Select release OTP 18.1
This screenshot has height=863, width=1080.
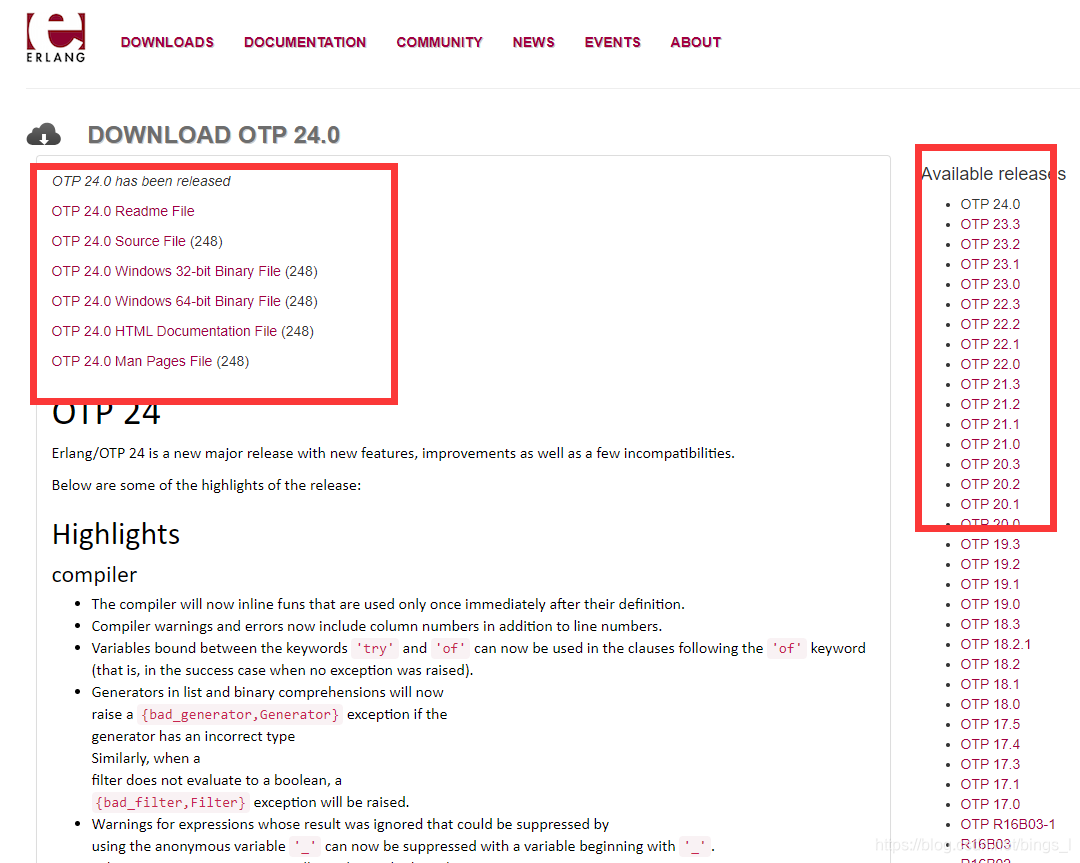(990, 684)
